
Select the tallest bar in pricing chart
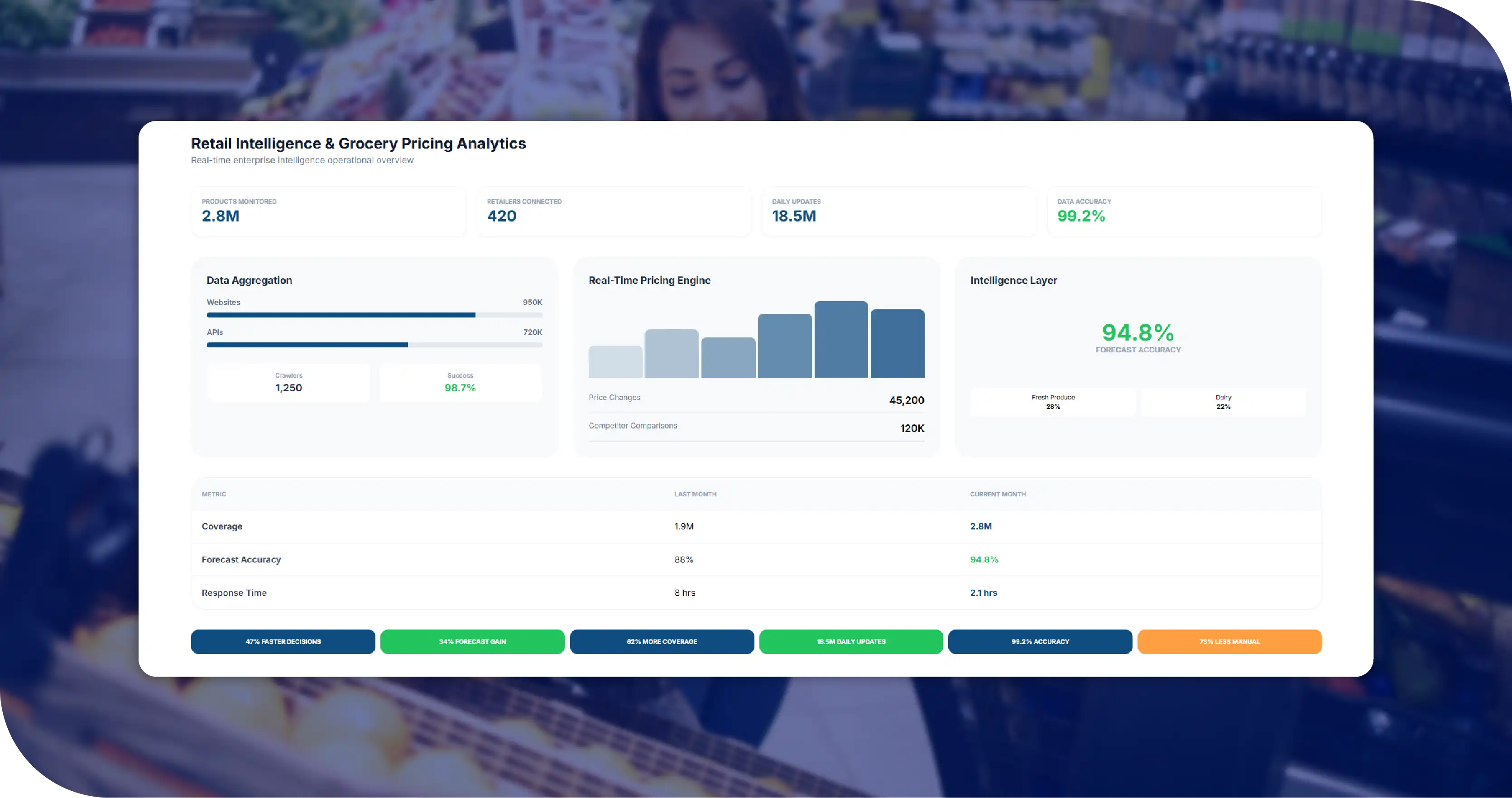[840, 339]
